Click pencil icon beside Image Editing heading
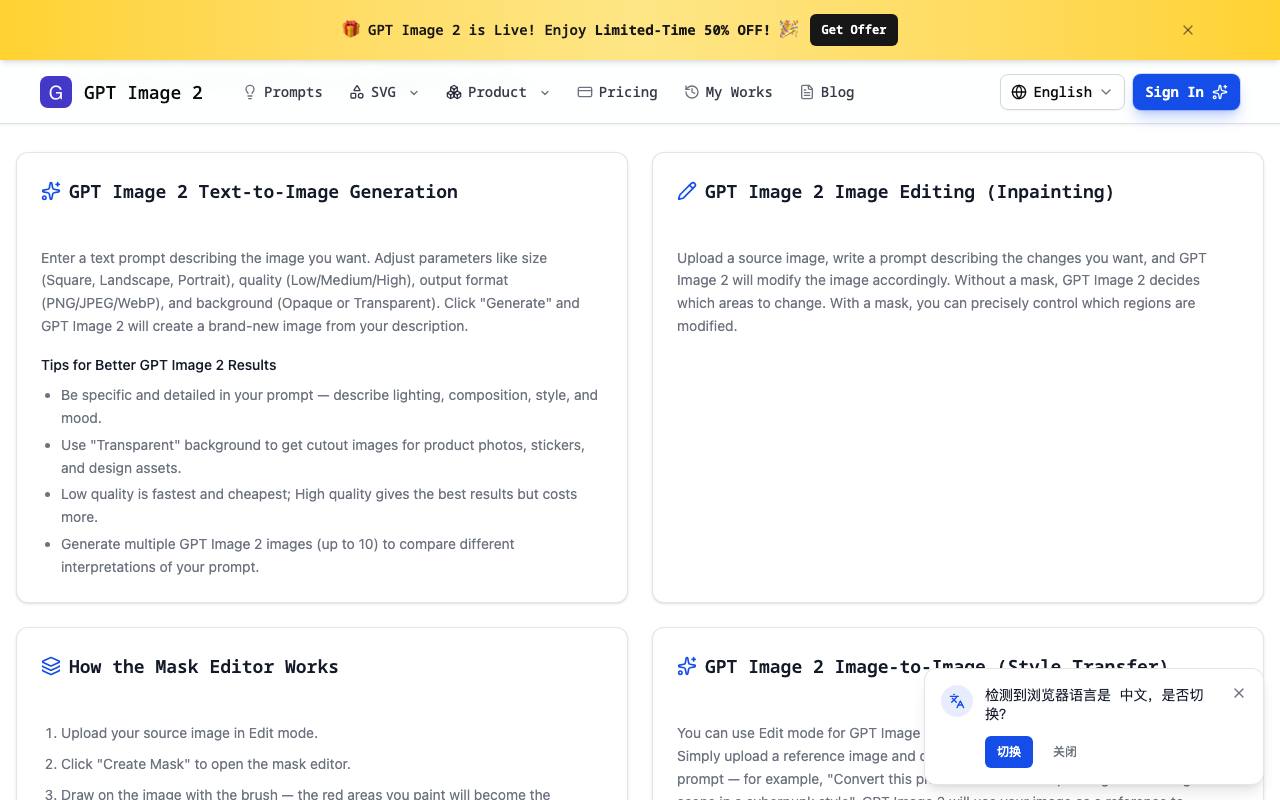The image size is (1280, 800). (x=687, y=191)
